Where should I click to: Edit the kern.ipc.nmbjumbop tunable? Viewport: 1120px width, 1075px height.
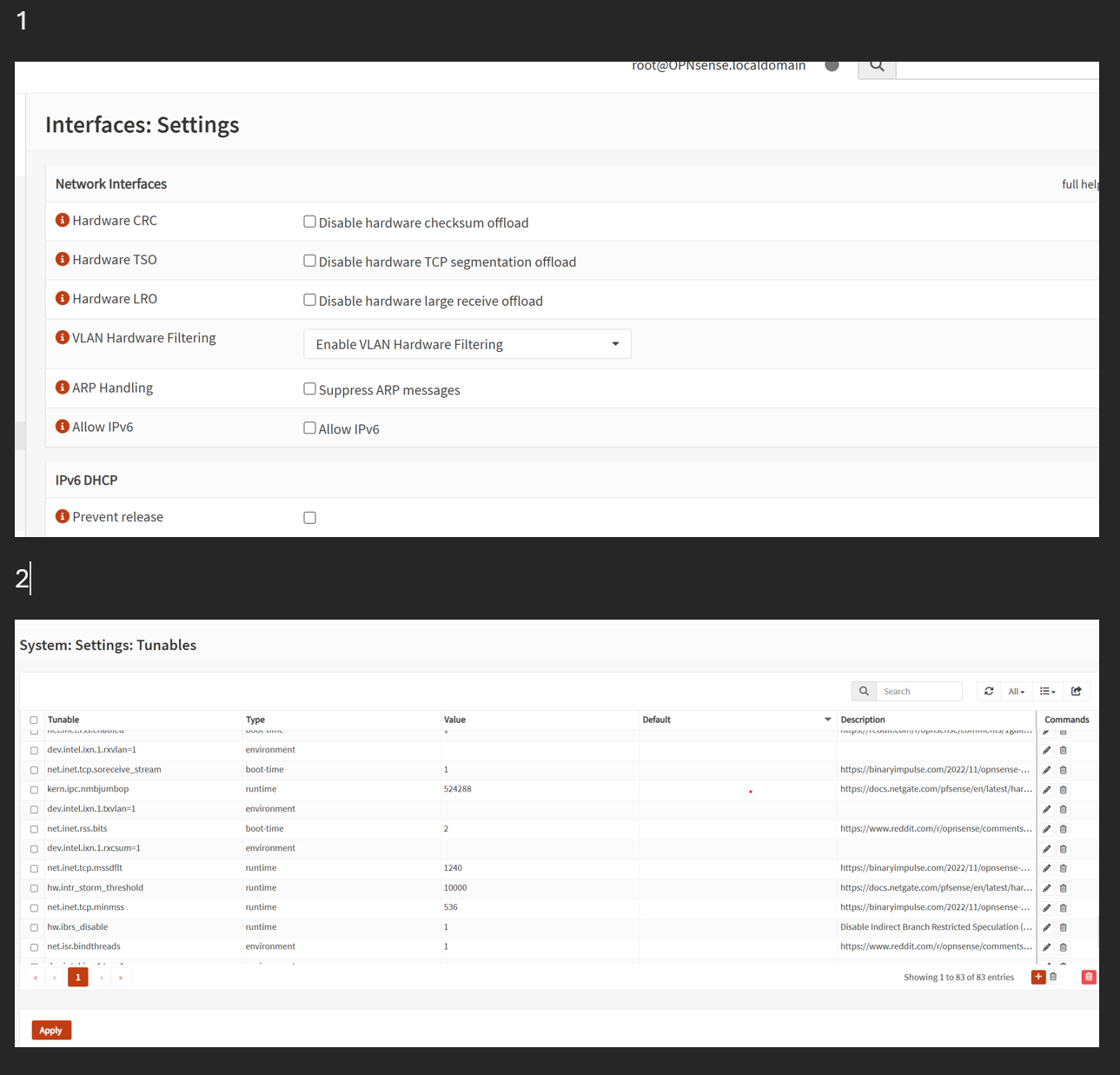pos(1047,790)
